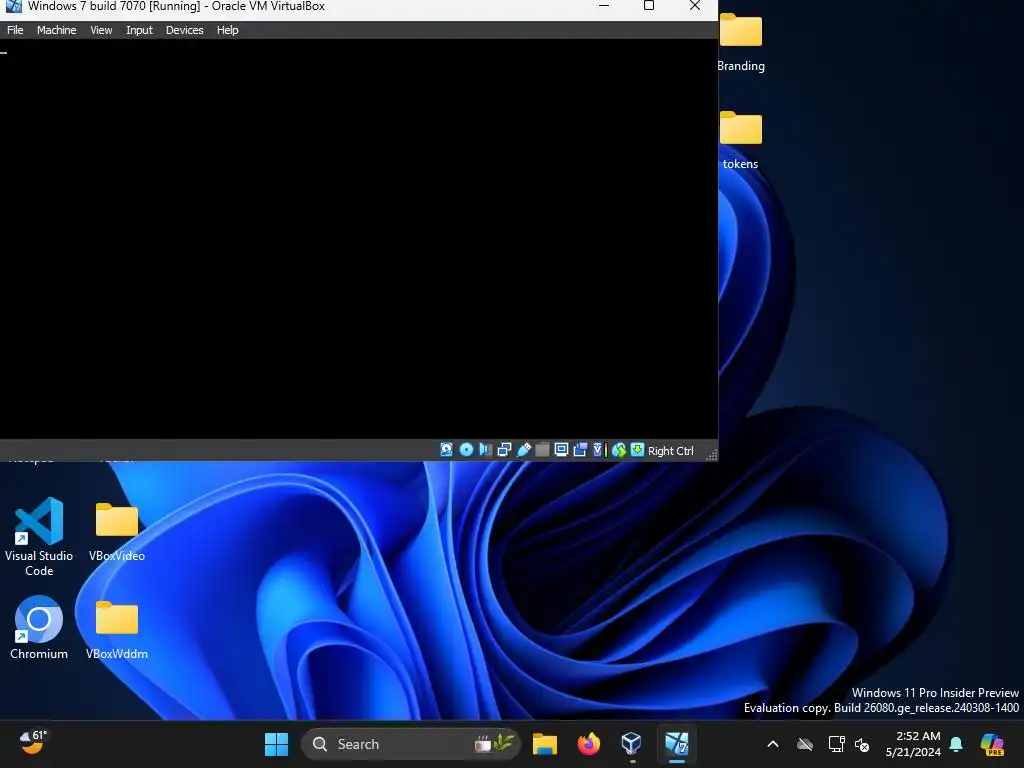The image size is (1024, 768).
Task: Click the Right Ctrl host key label
Action: 671,451
